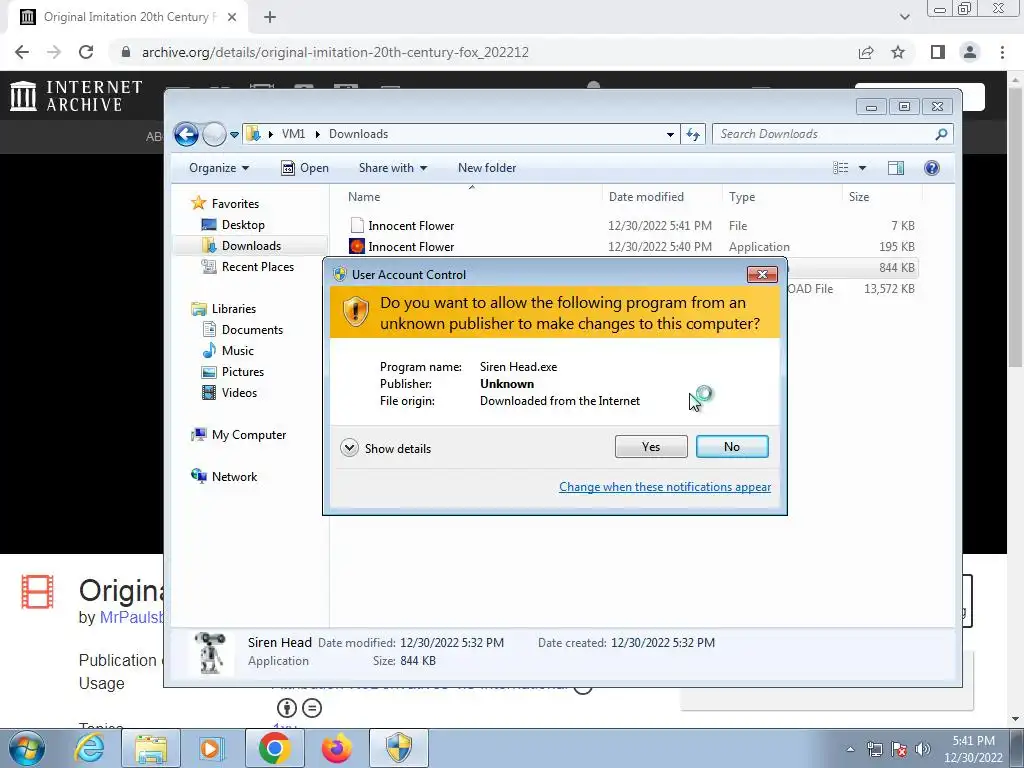Show hidden tray icons arrow
Screen dimensions: 1024x768
pyautogui.click(x=850, y=750)
